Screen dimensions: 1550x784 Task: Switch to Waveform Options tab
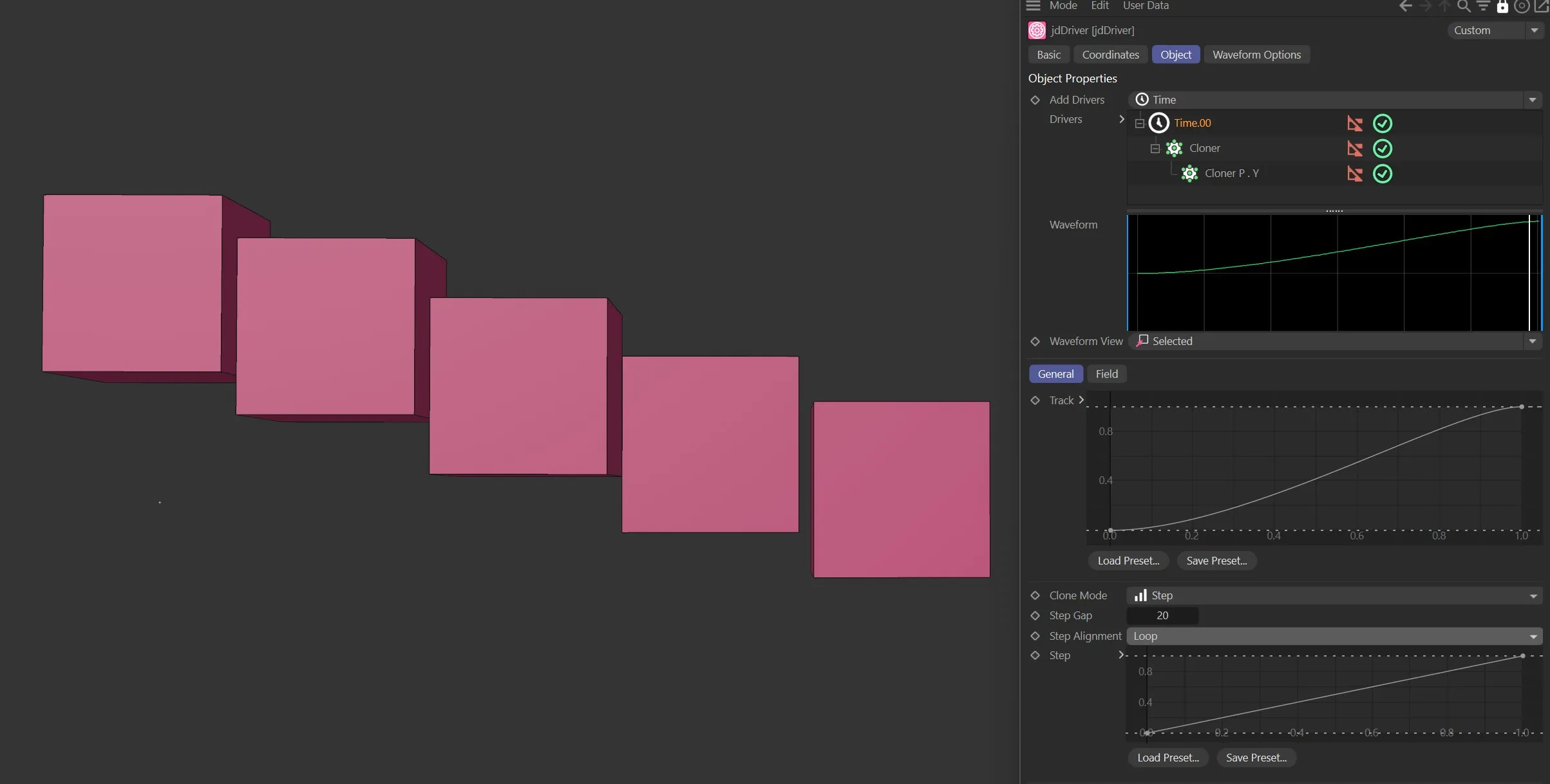(1256, 55)
